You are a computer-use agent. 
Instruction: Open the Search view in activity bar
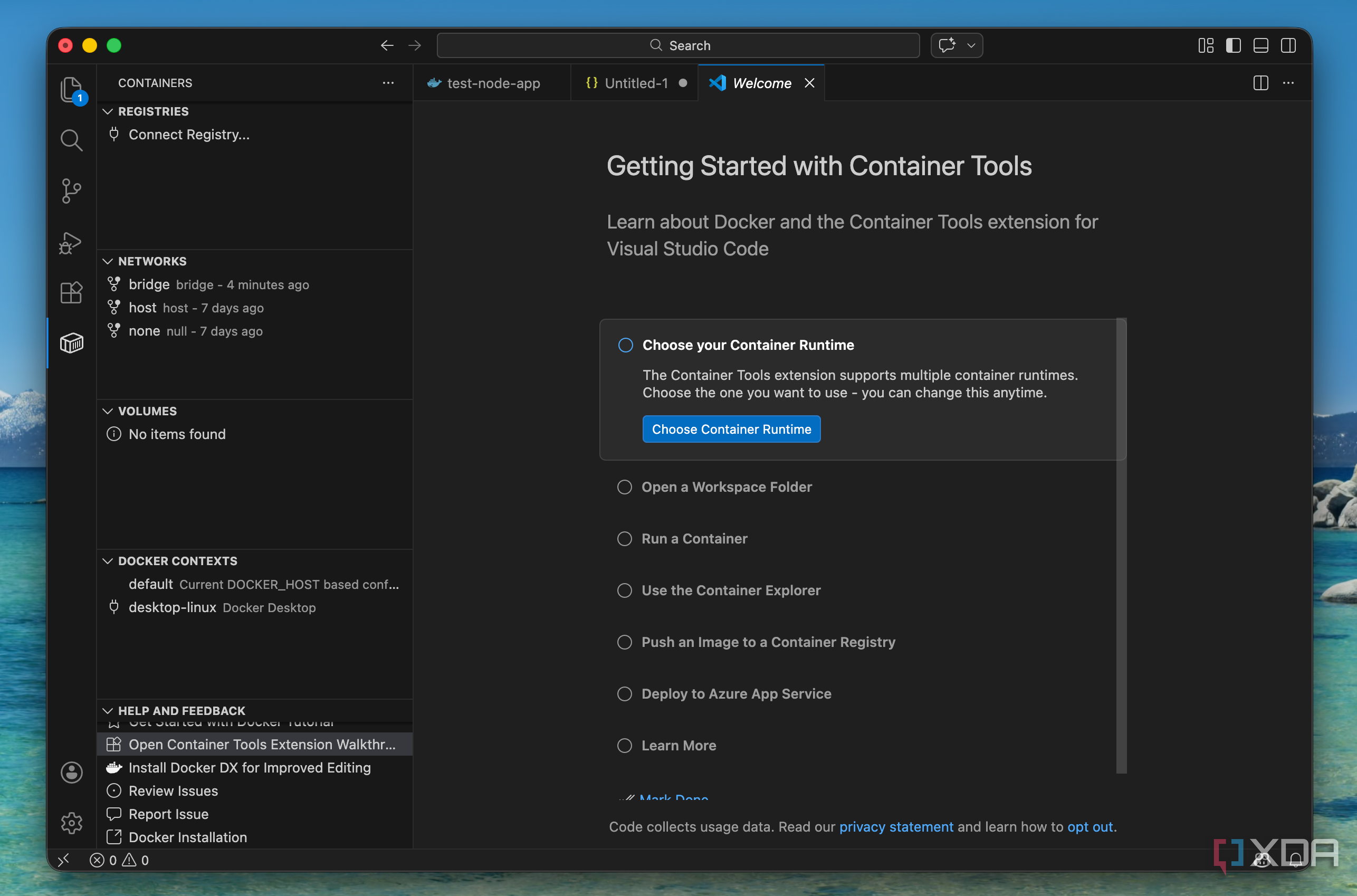click(x=71, y=140)
